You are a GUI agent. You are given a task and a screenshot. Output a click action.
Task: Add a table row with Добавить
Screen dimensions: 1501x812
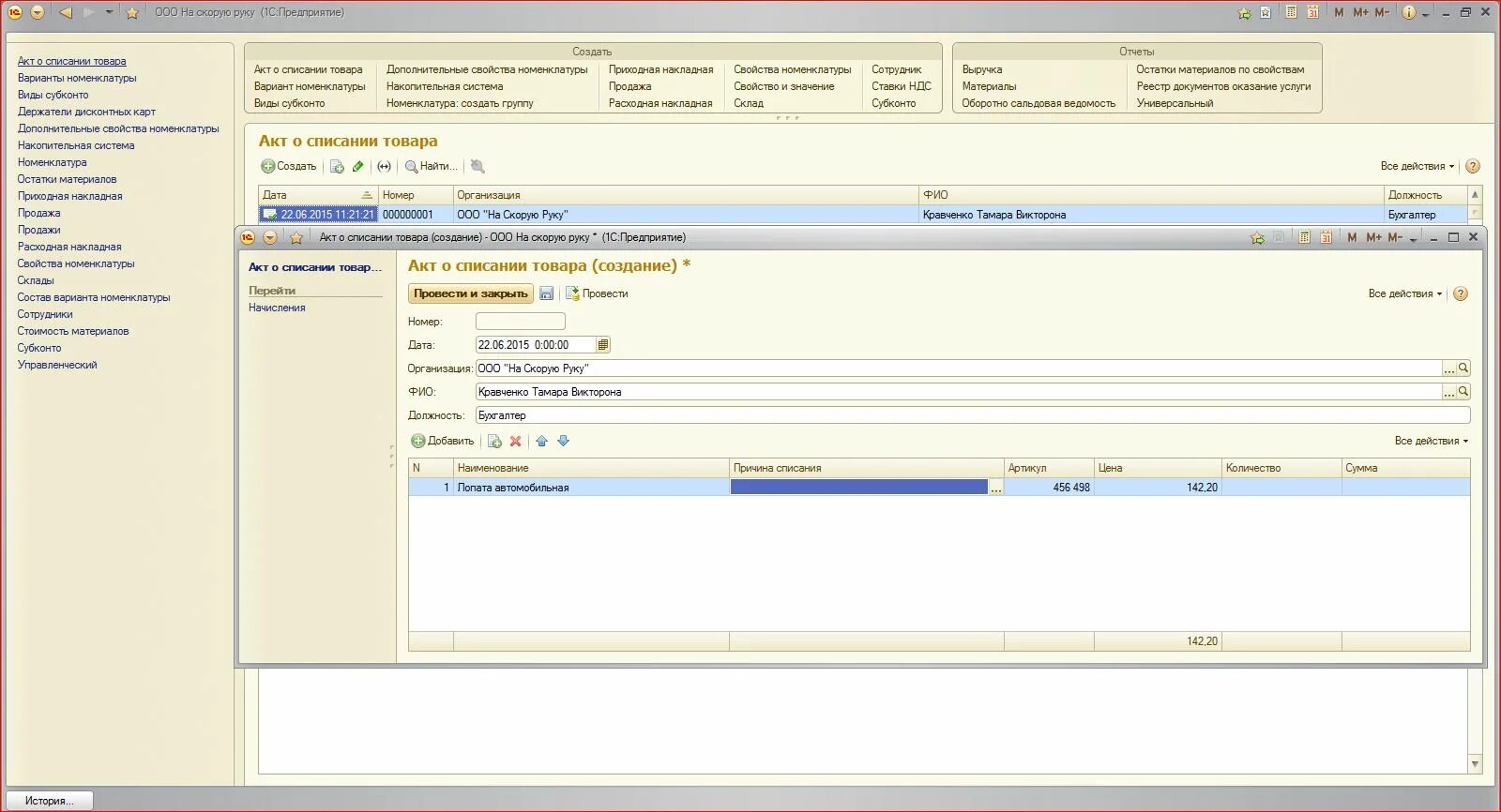pyautogui.click(x=443, y=441)
